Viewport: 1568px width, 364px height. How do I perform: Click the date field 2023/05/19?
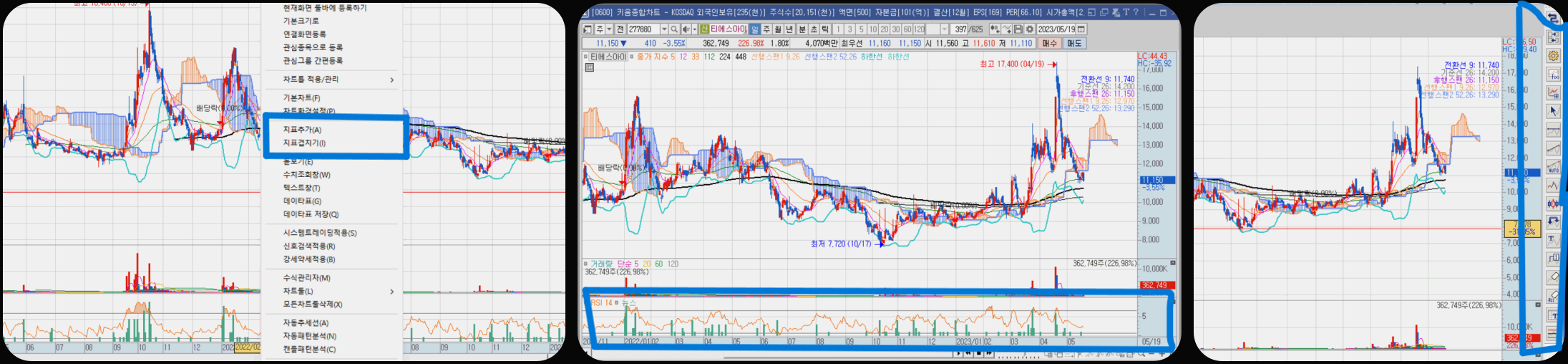point(1056,29)
